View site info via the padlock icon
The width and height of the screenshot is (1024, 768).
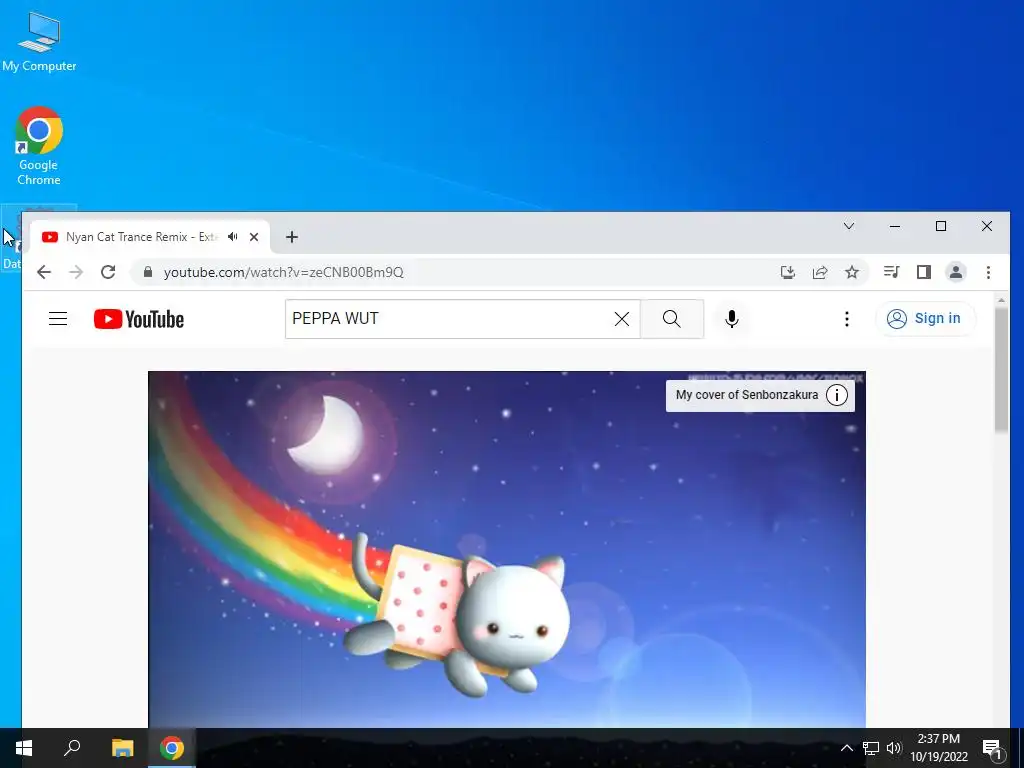tap(148, 272)
